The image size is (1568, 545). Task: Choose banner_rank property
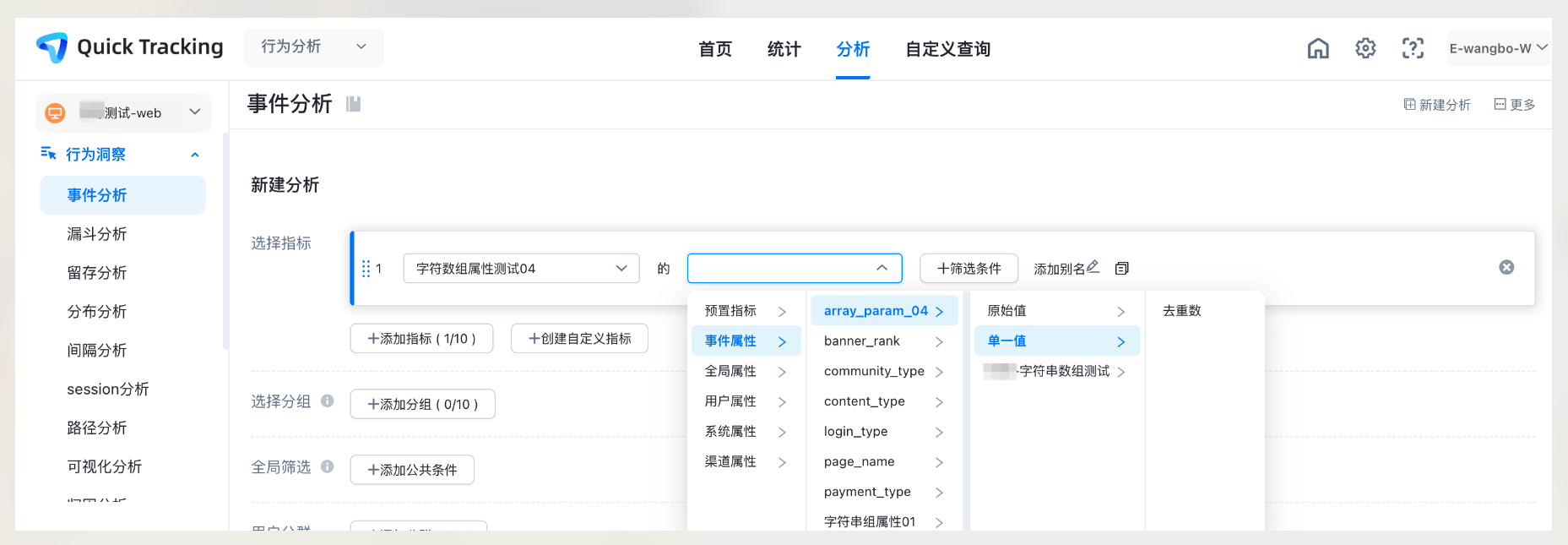click(884, 341)
